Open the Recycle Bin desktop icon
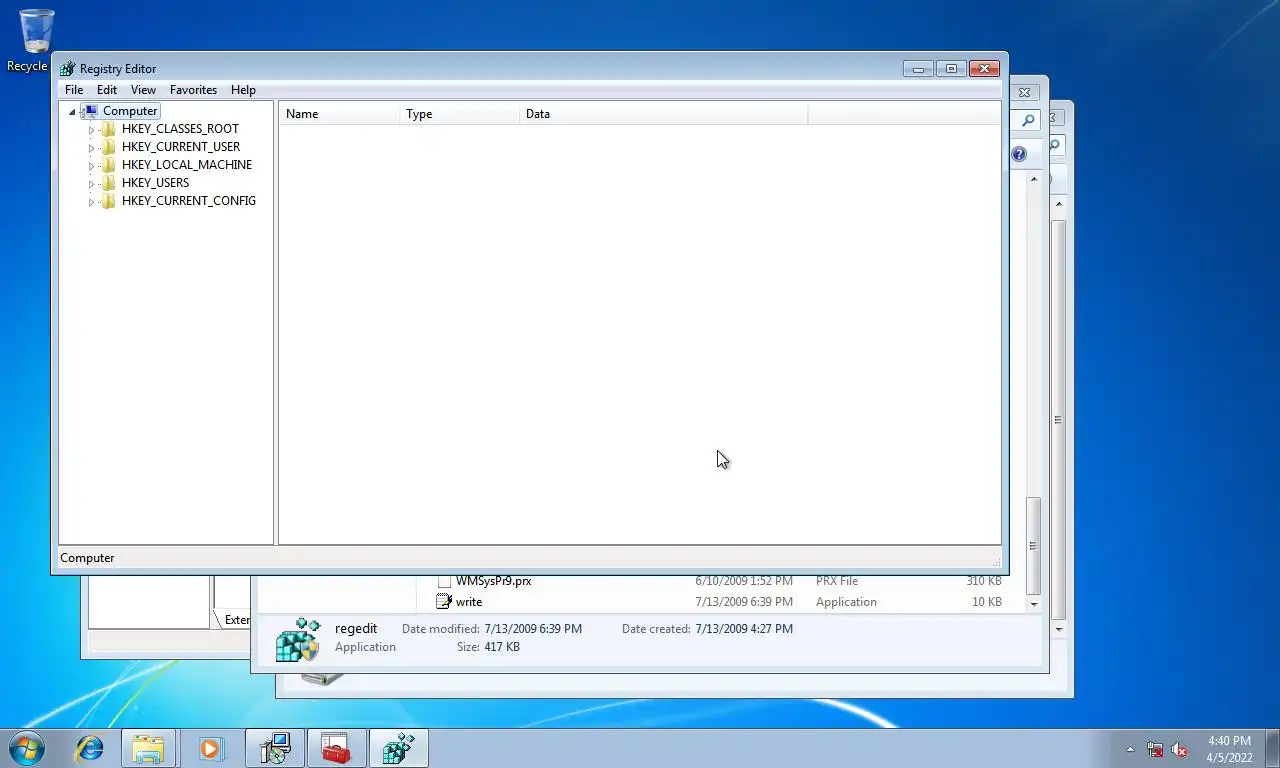Viewport: 1280px width, 768px height. [x=37, y=32]
